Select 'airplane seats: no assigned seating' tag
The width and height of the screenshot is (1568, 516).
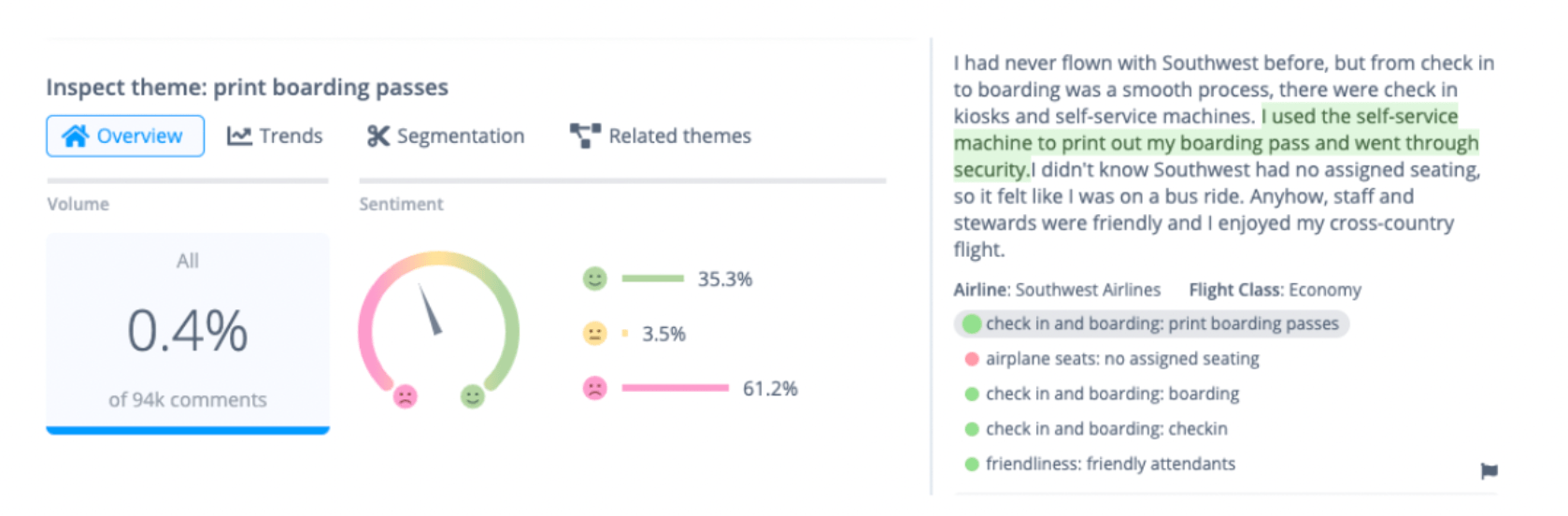pos(1112,359)
